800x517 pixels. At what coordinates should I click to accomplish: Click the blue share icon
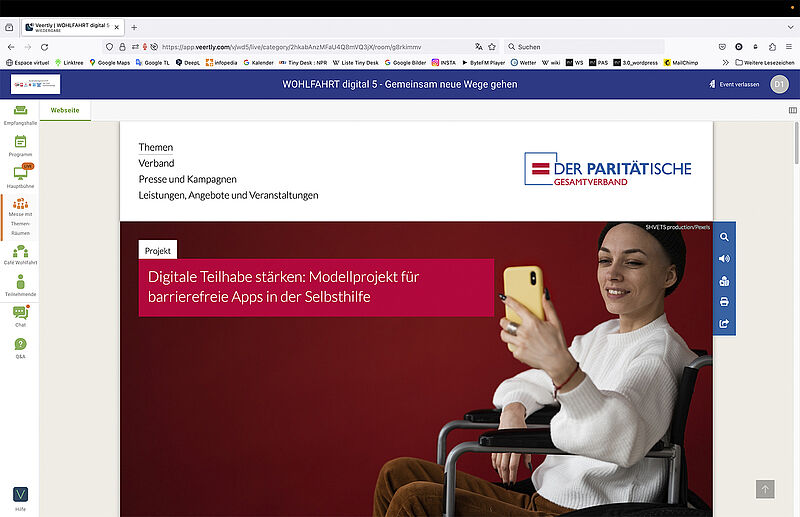click(724, 324)
